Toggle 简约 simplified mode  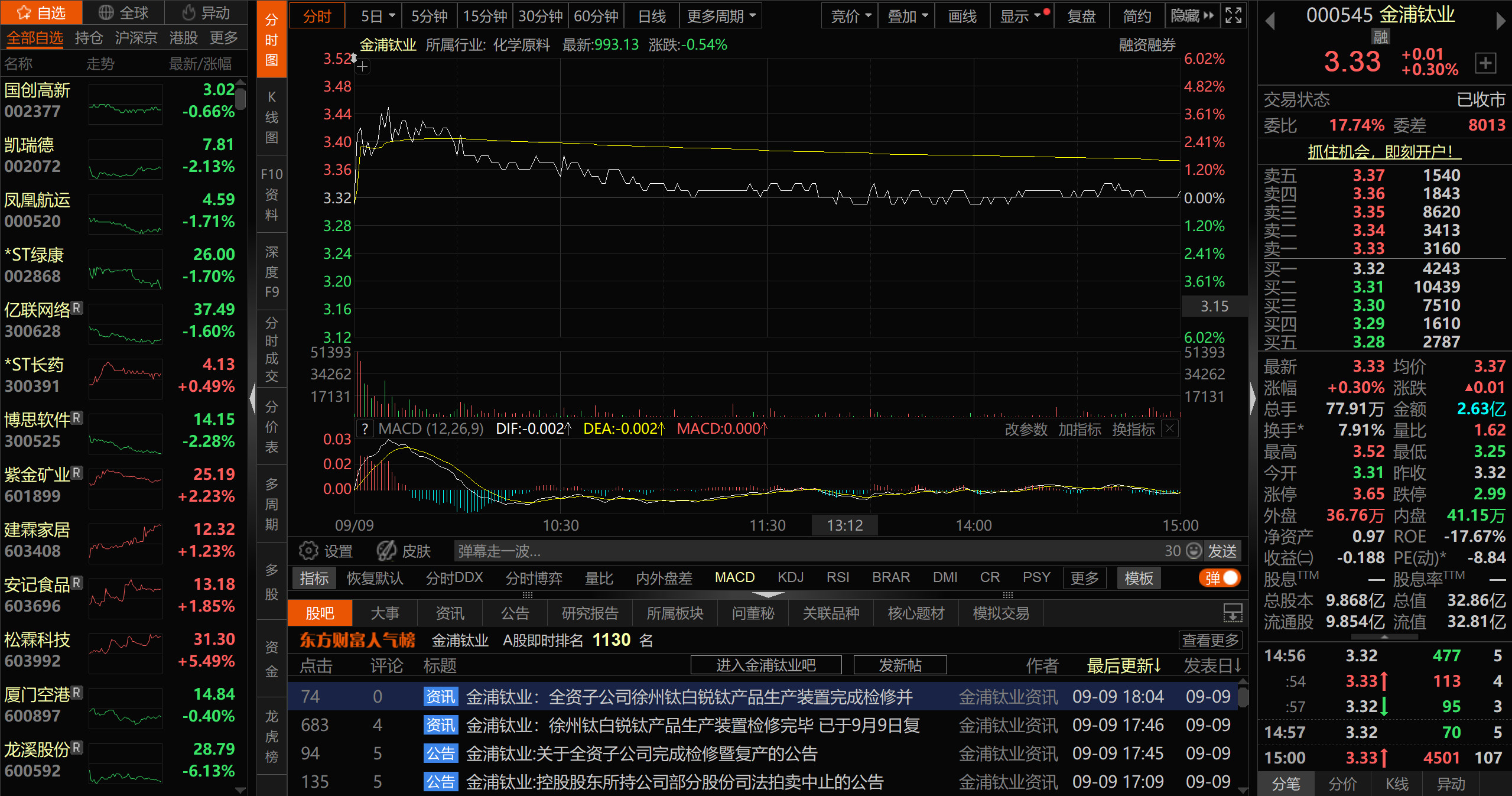tap(1136, 16)
